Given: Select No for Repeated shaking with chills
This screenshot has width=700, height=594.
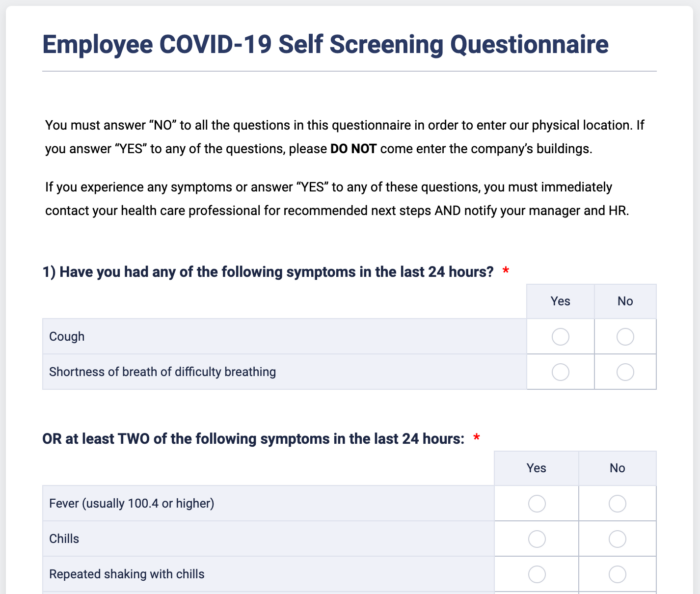Looking at the screenshot, I should click(617, 574).
